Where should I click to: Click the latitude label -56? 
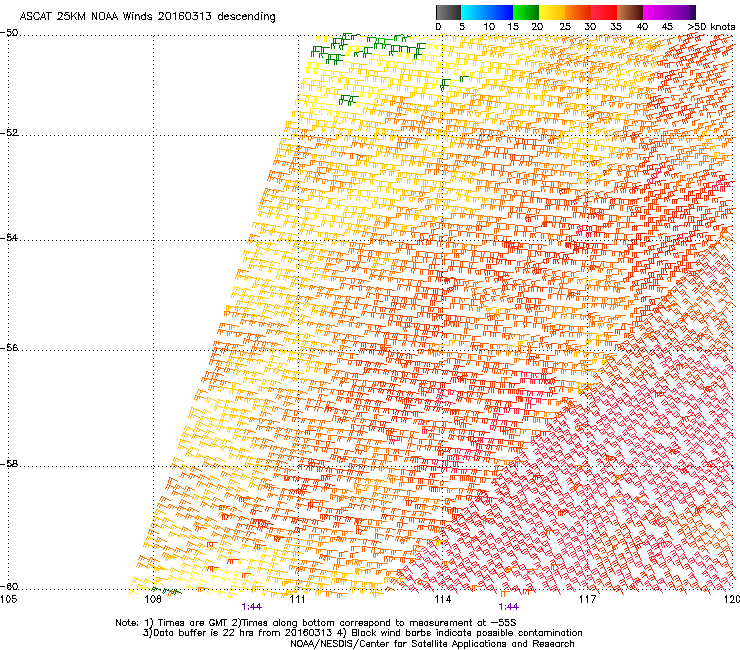point(9,347)
